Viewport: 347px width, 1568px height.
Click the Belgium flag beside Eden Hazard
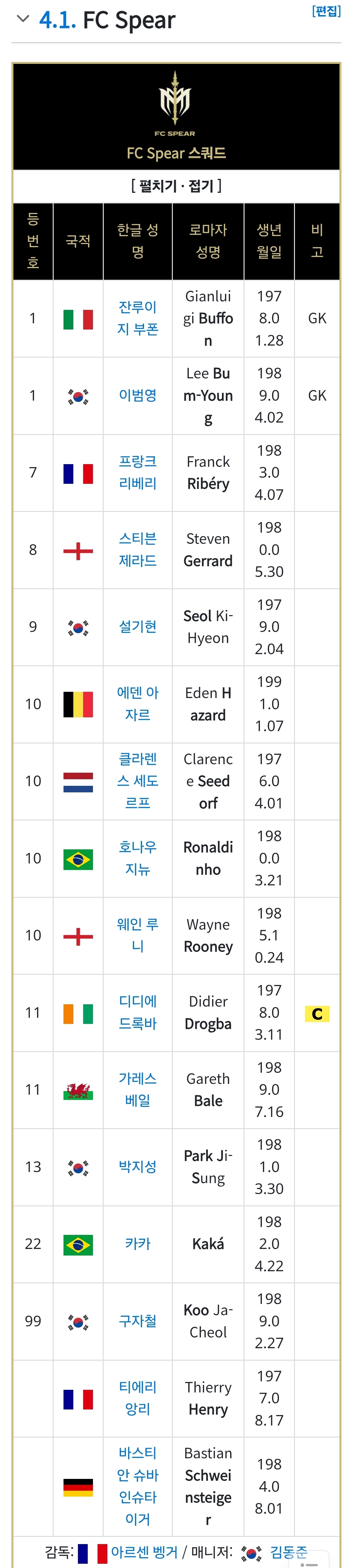click(x=78, y=704)
